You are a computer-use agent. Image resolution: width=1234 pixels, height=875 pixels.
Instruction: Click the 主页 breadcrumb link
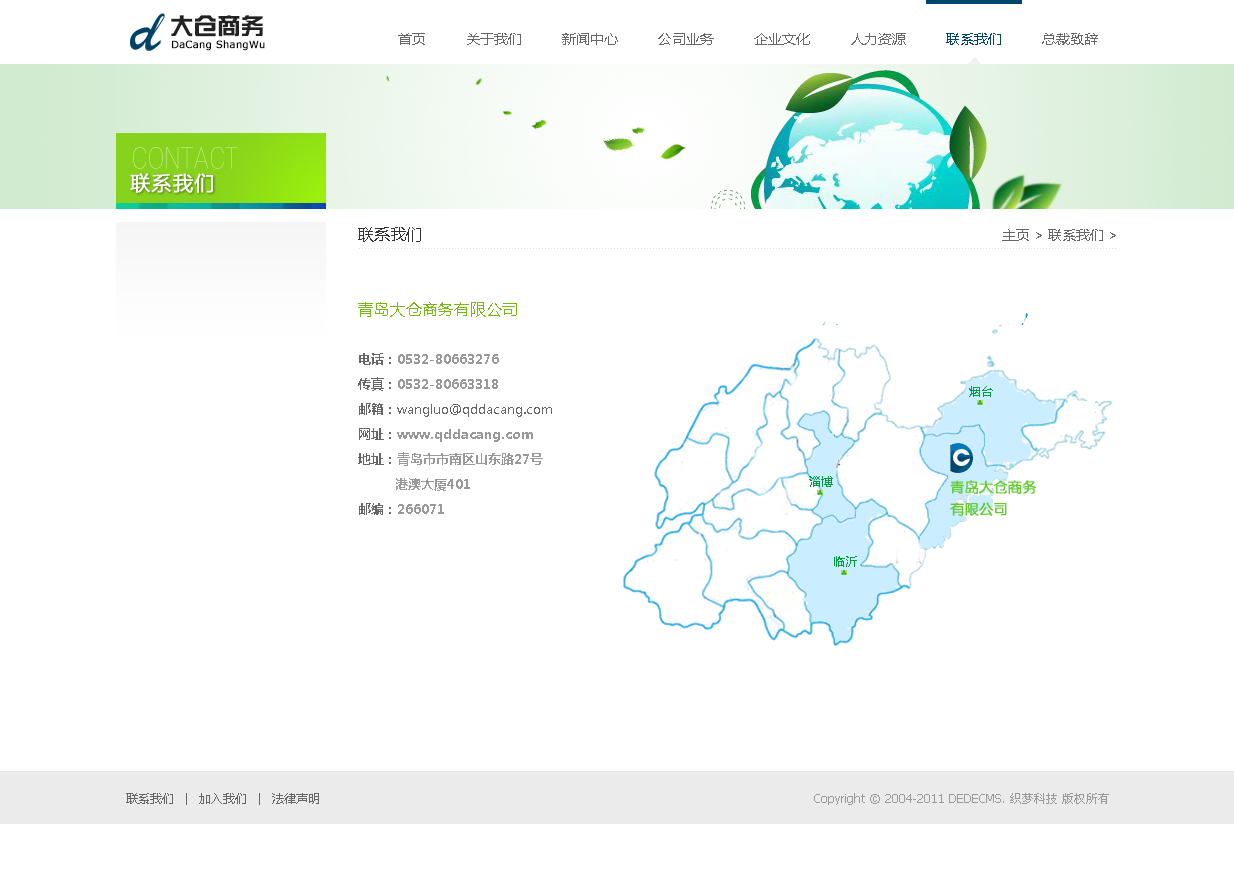click(x=1015, y=236)
